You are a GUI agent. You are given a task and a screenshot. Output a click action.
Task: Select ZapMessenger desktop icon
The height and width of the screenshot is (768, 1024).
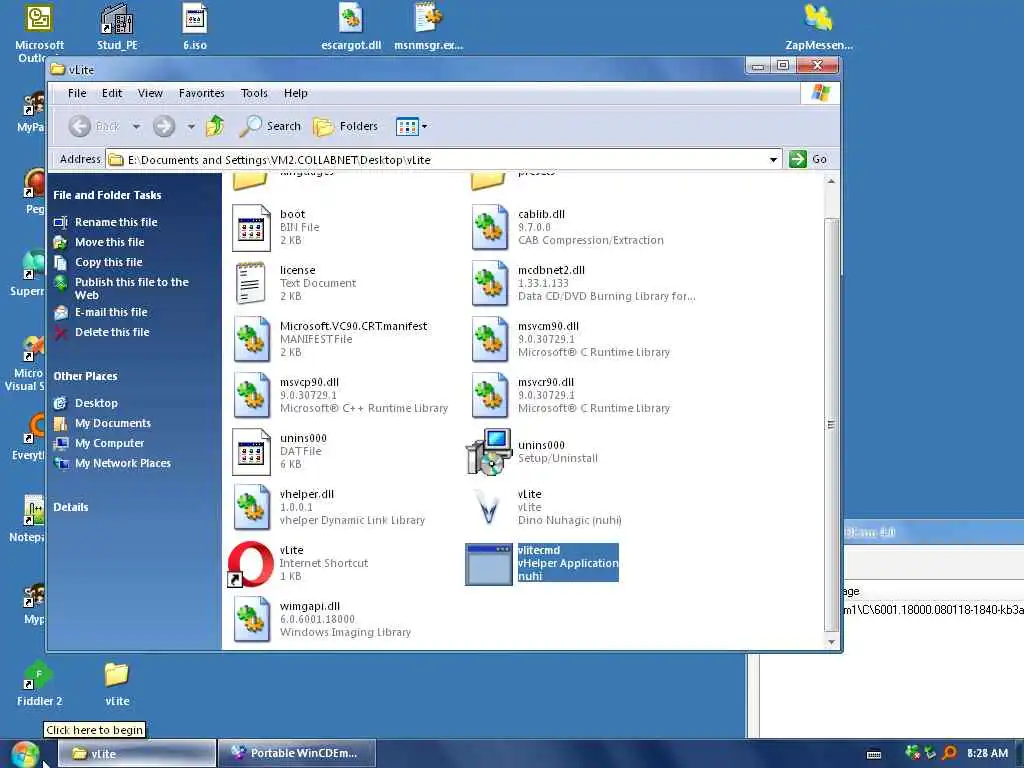[819, 27]
